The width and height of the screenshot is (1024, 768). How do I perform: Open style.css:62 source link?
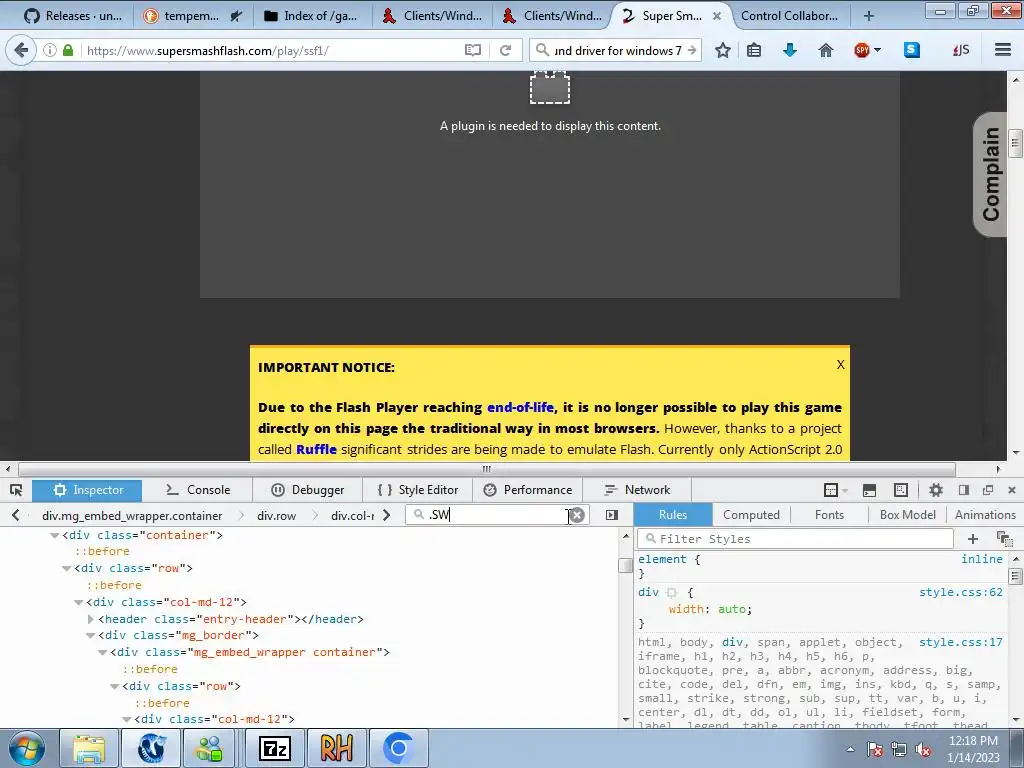click(x=960, y=592)
